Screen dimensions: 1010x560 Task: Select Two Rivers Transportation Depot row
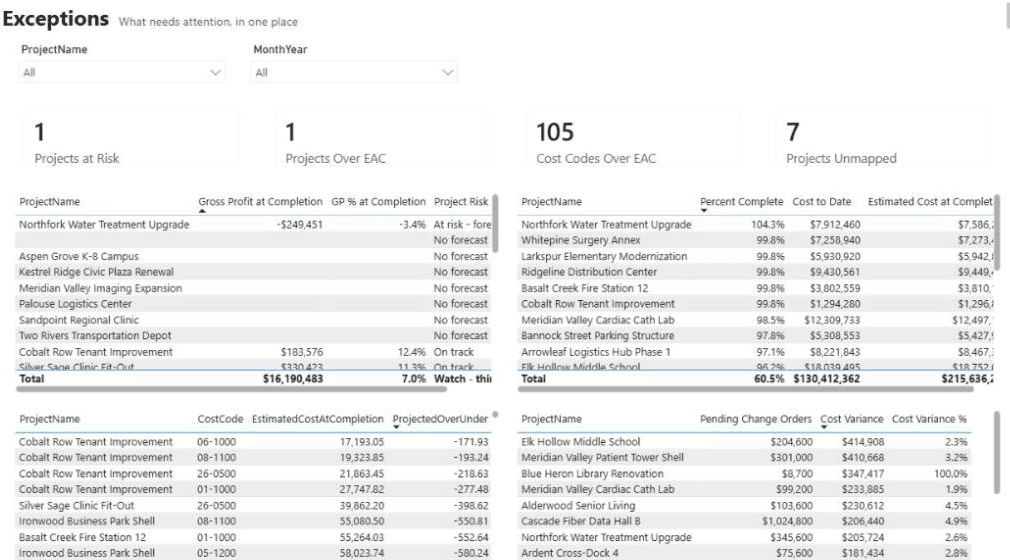pos(253,336)
